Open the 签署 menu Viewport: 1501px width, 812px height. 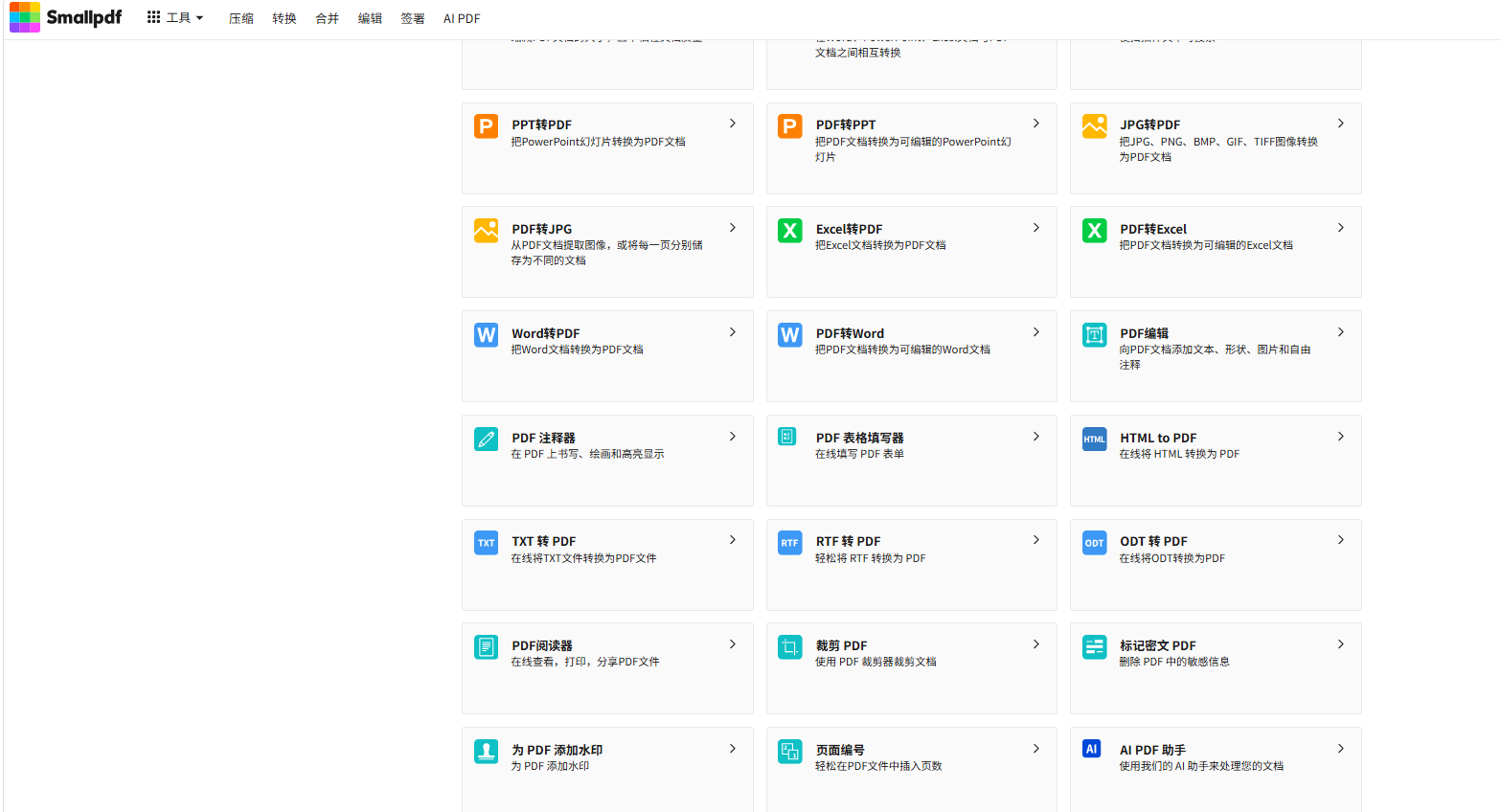[413, 18]
